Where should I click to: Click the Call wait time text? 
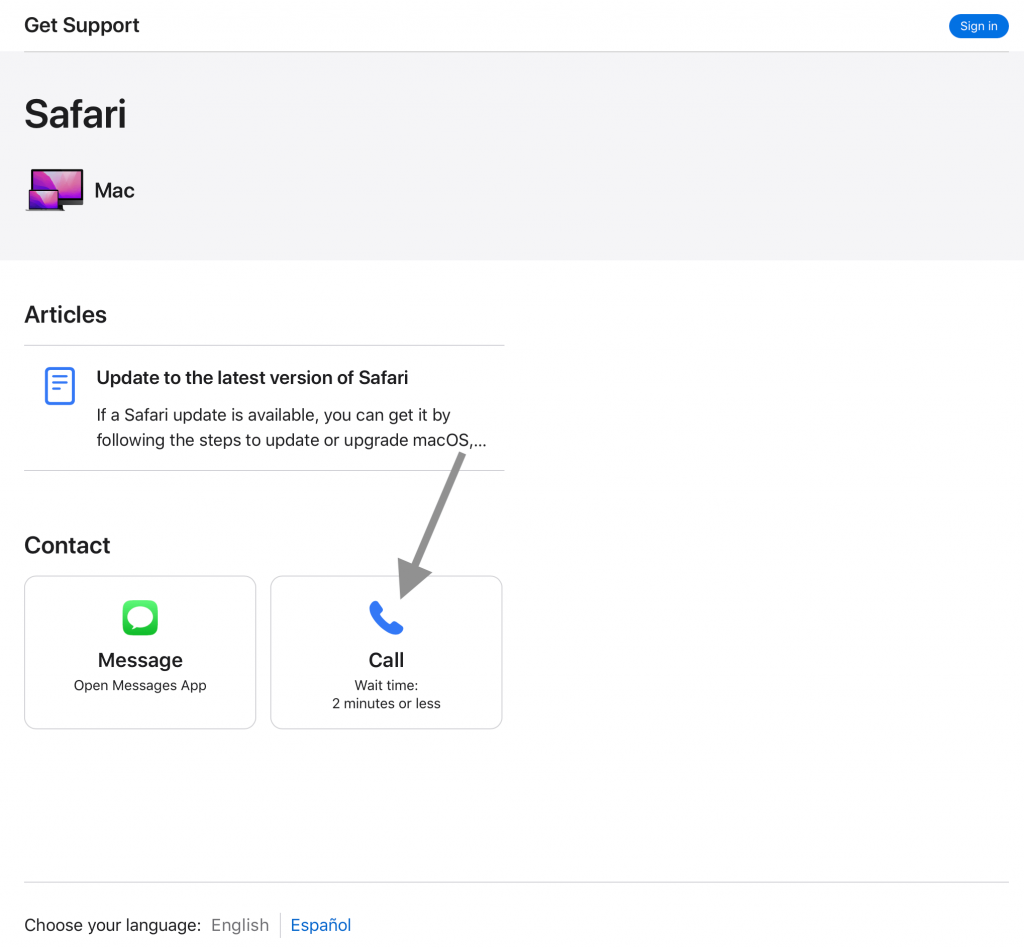coord(386,694)
